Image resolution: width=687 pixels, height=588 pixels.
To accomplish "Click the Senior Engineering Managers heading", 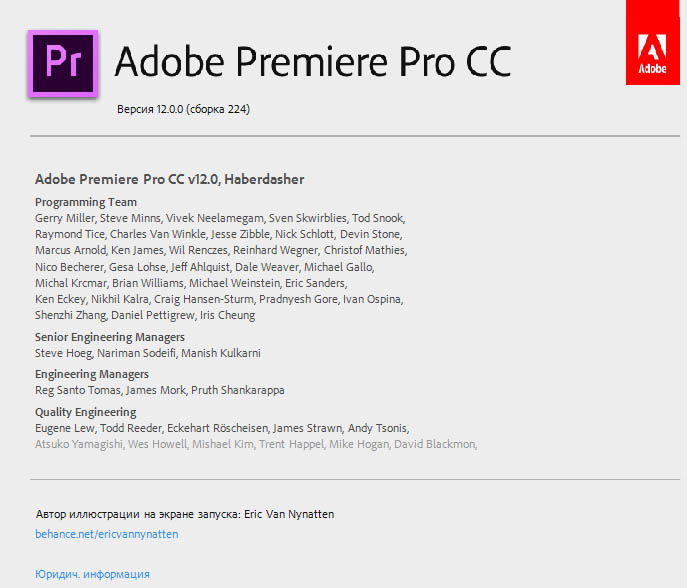I will click(110, 337).
